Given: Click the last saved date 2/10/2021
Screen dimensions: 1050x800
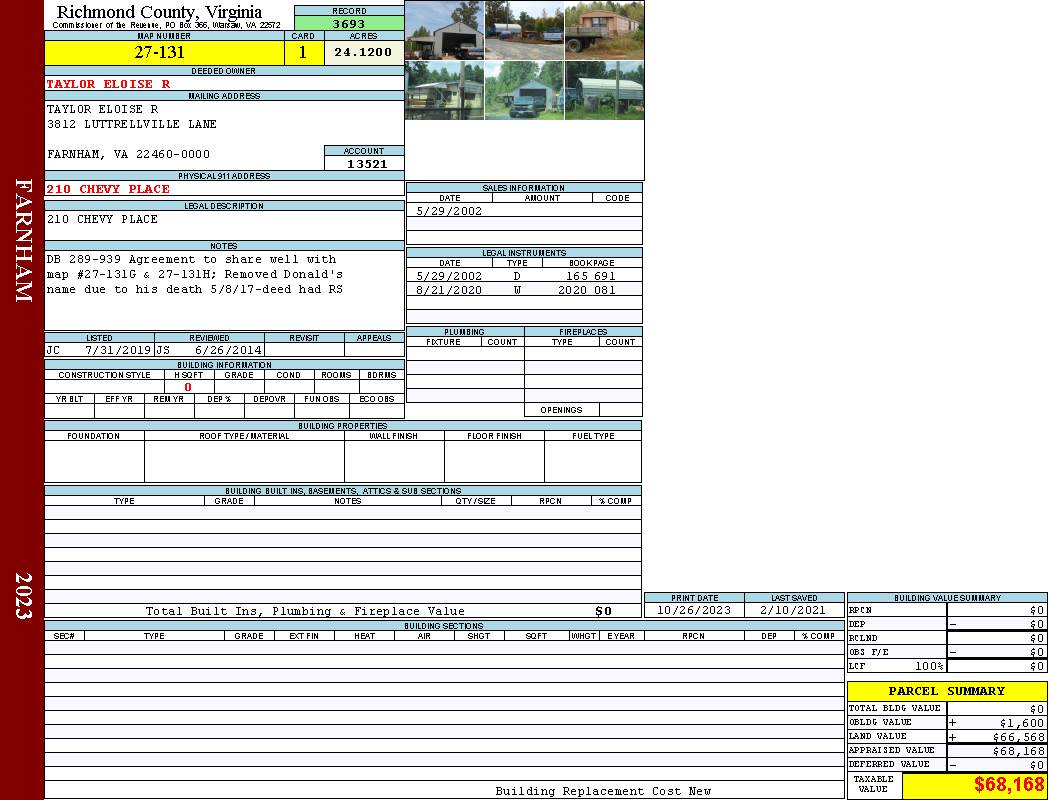Looking at the screenshot, I should click(x=794, y=610).
